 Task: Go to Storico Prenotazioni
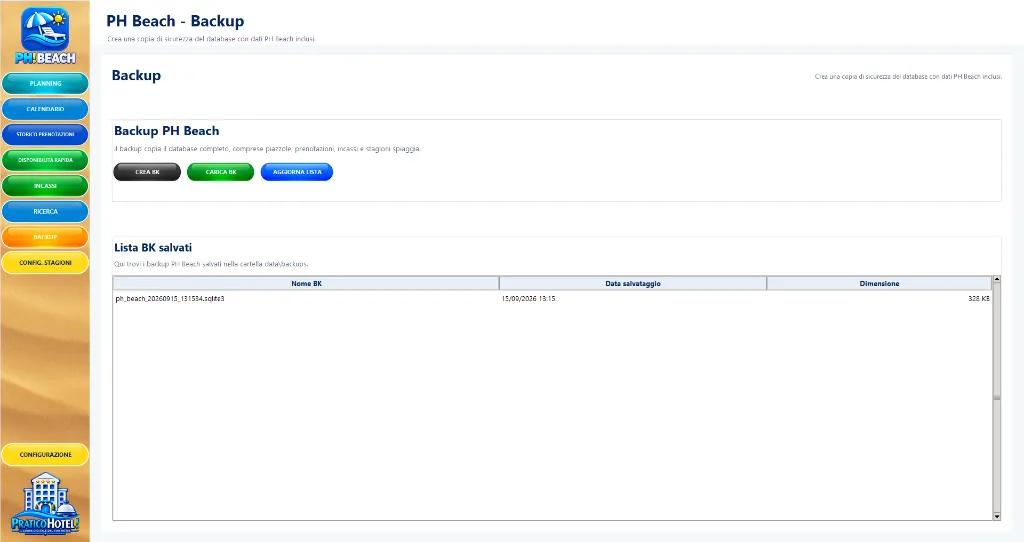tap(45, 135)
